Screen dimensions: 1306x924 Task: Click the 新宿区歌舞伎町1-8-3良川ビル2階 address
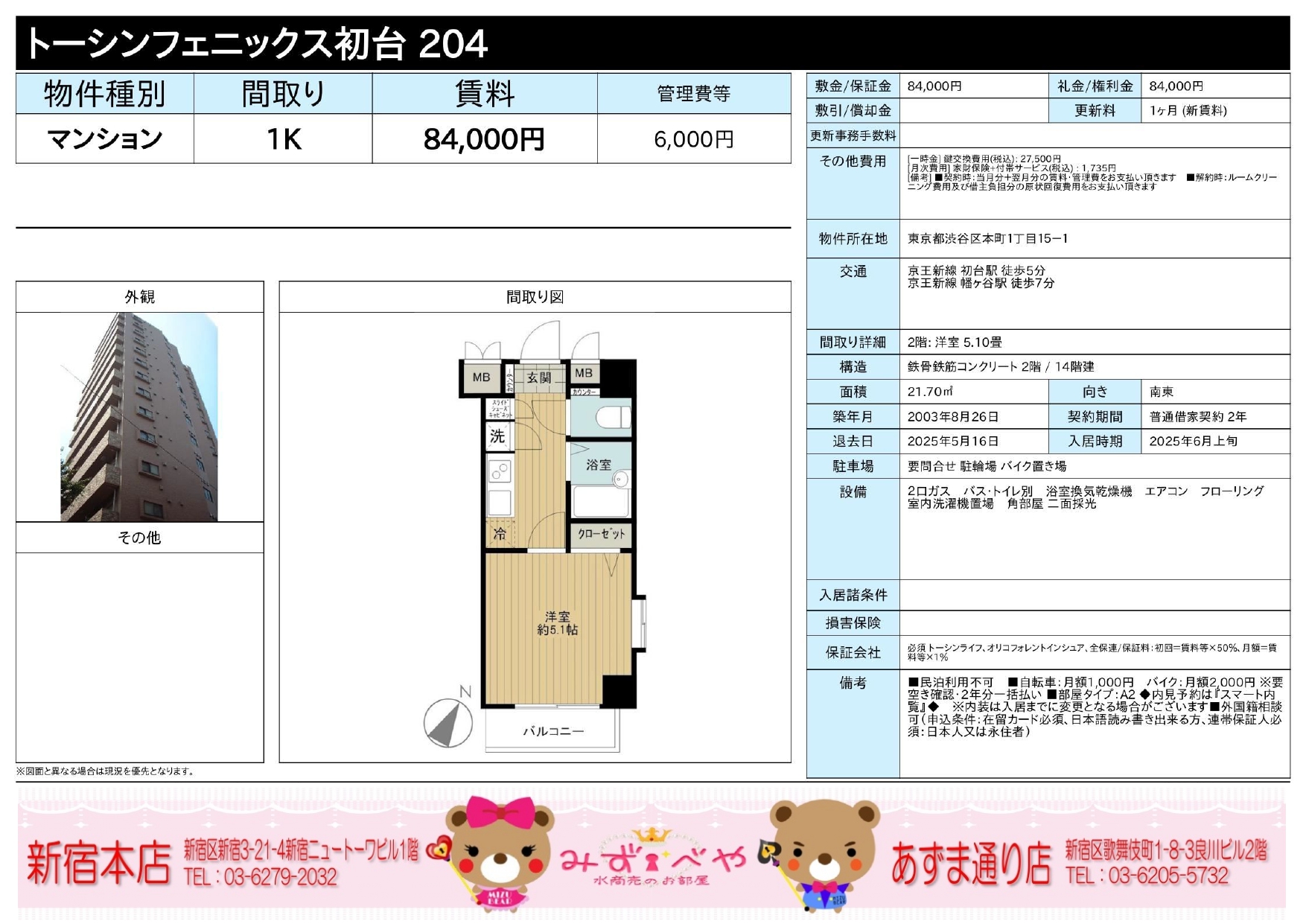1166,850
